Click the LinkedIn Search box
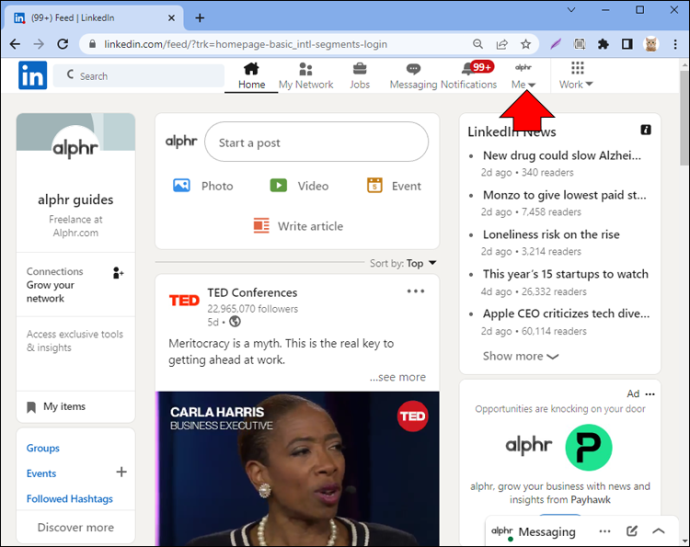Screen dimensions: 690x547 pos(139,76)
